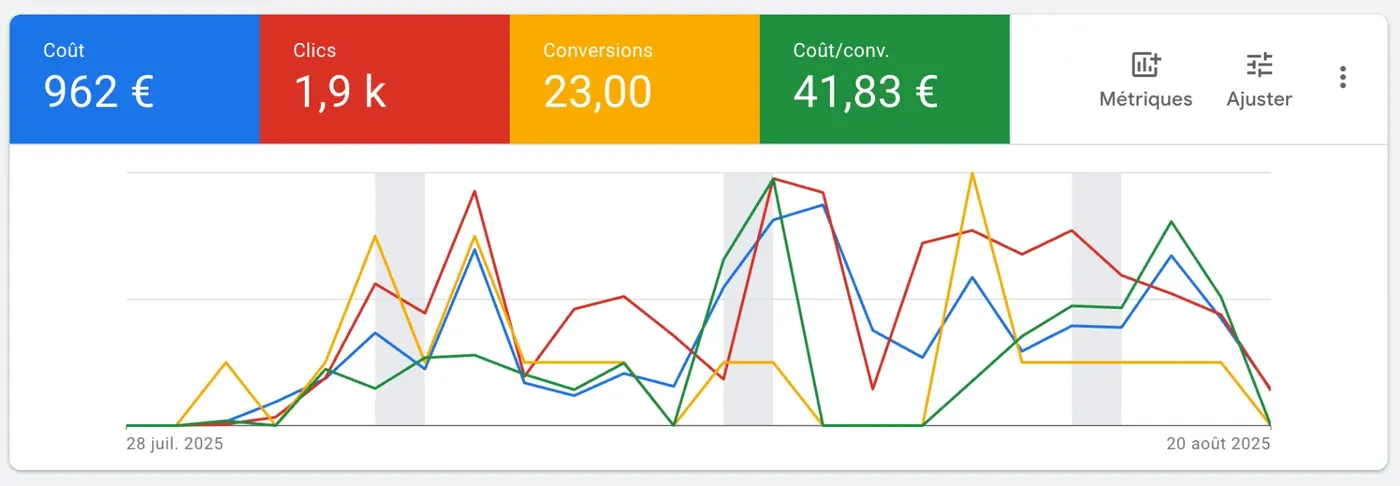The height and width of the screenshot is (486, 1400).
Task: Open the Ajuster sliders icon
Action: click(x=1259, y=65)
